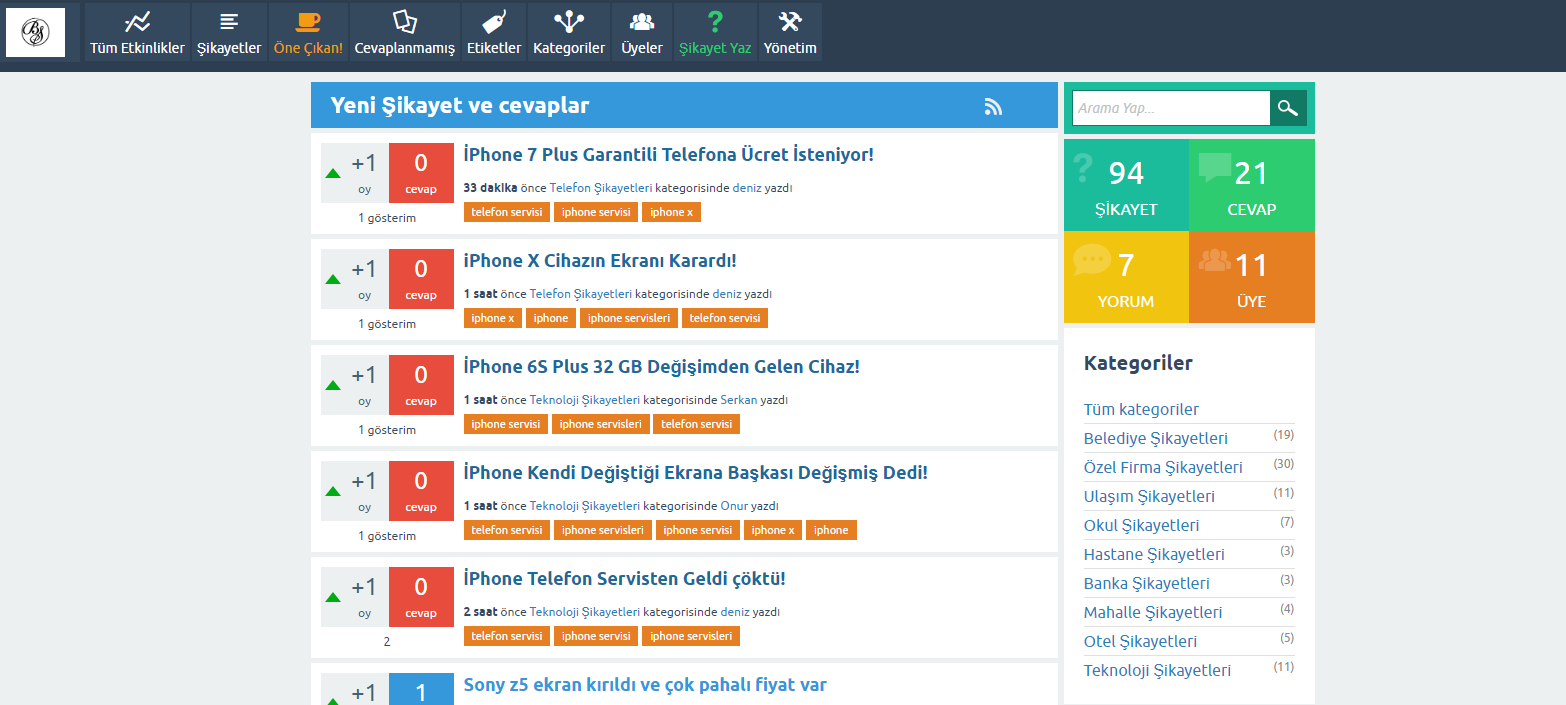The height and width of the screenshot is (705, 1566).
Task: Click the 0 cevap box of iPhone X Cihazın post
Action: click(x=421, y=279)
